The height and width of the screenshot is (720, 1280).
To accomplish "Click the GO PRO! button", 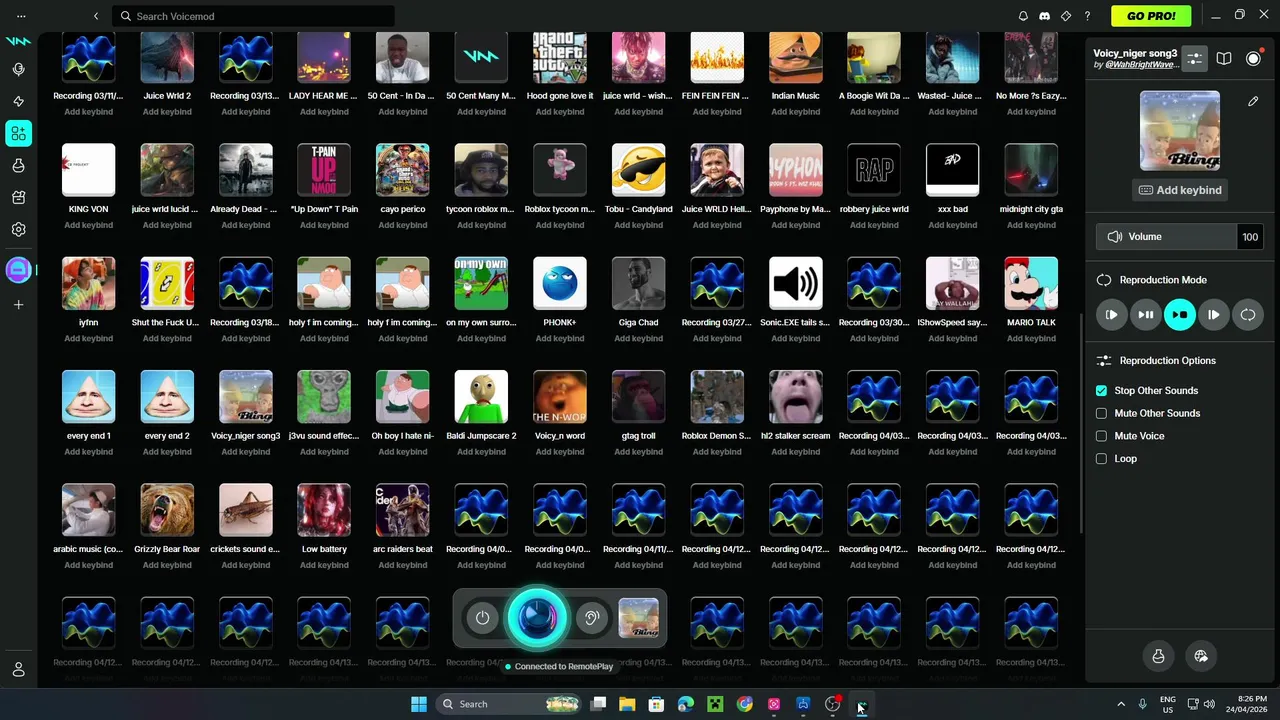I will (x=1151, y=16).
